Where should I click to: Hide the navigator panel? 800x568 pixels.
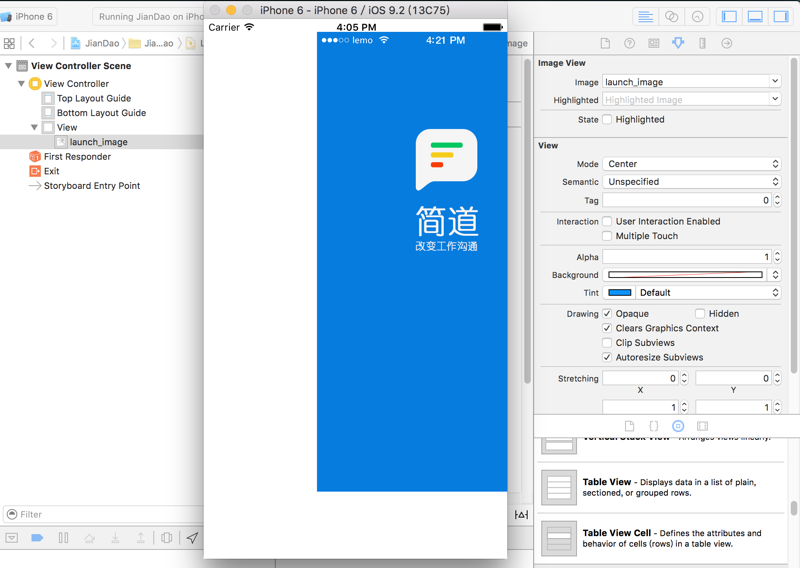[730, 17]
